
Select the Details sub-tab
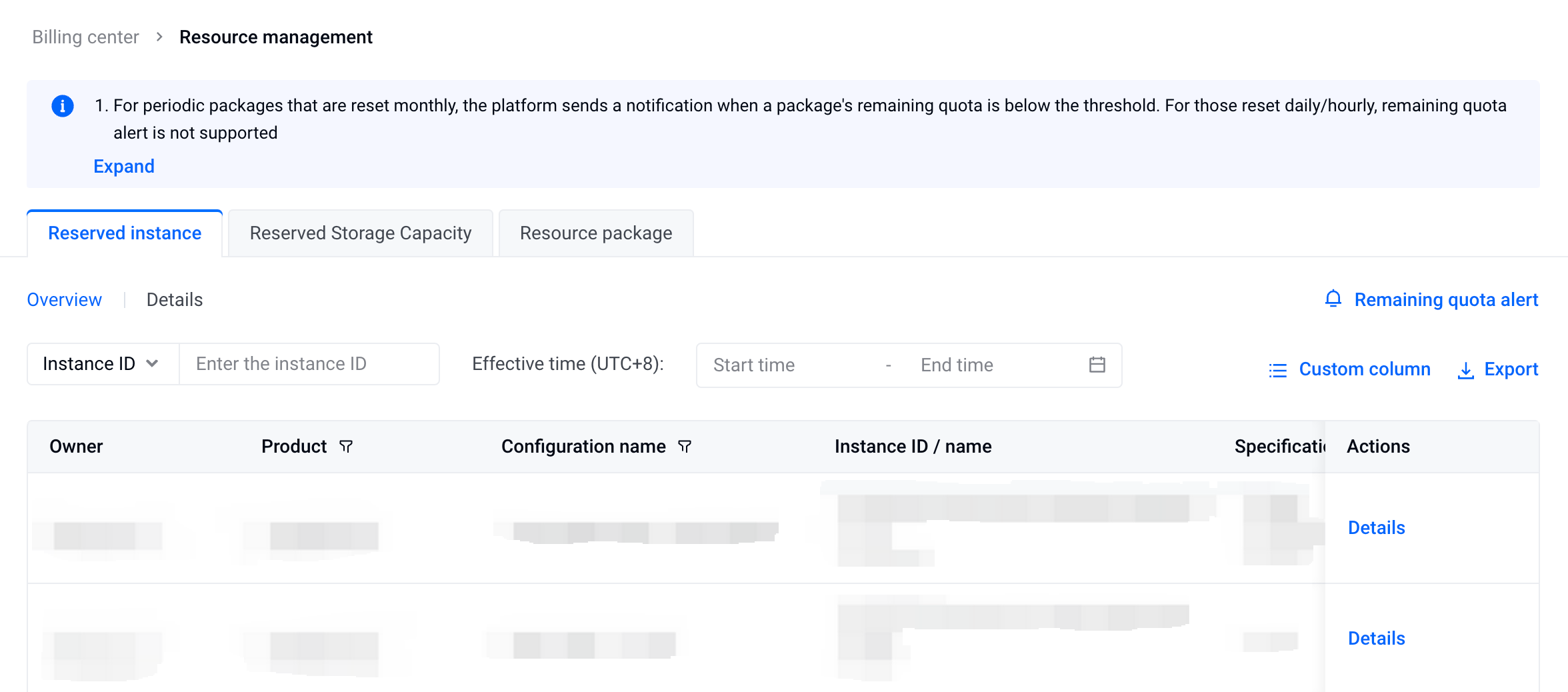(175, 300)
